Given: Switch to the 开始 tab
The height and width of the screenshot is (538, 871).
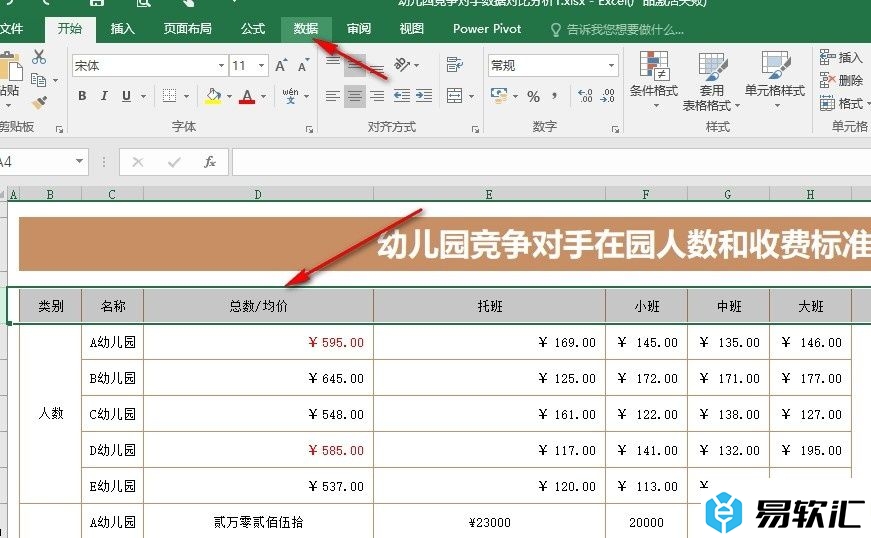Looking at the screenshot, I should pos(70,29).
